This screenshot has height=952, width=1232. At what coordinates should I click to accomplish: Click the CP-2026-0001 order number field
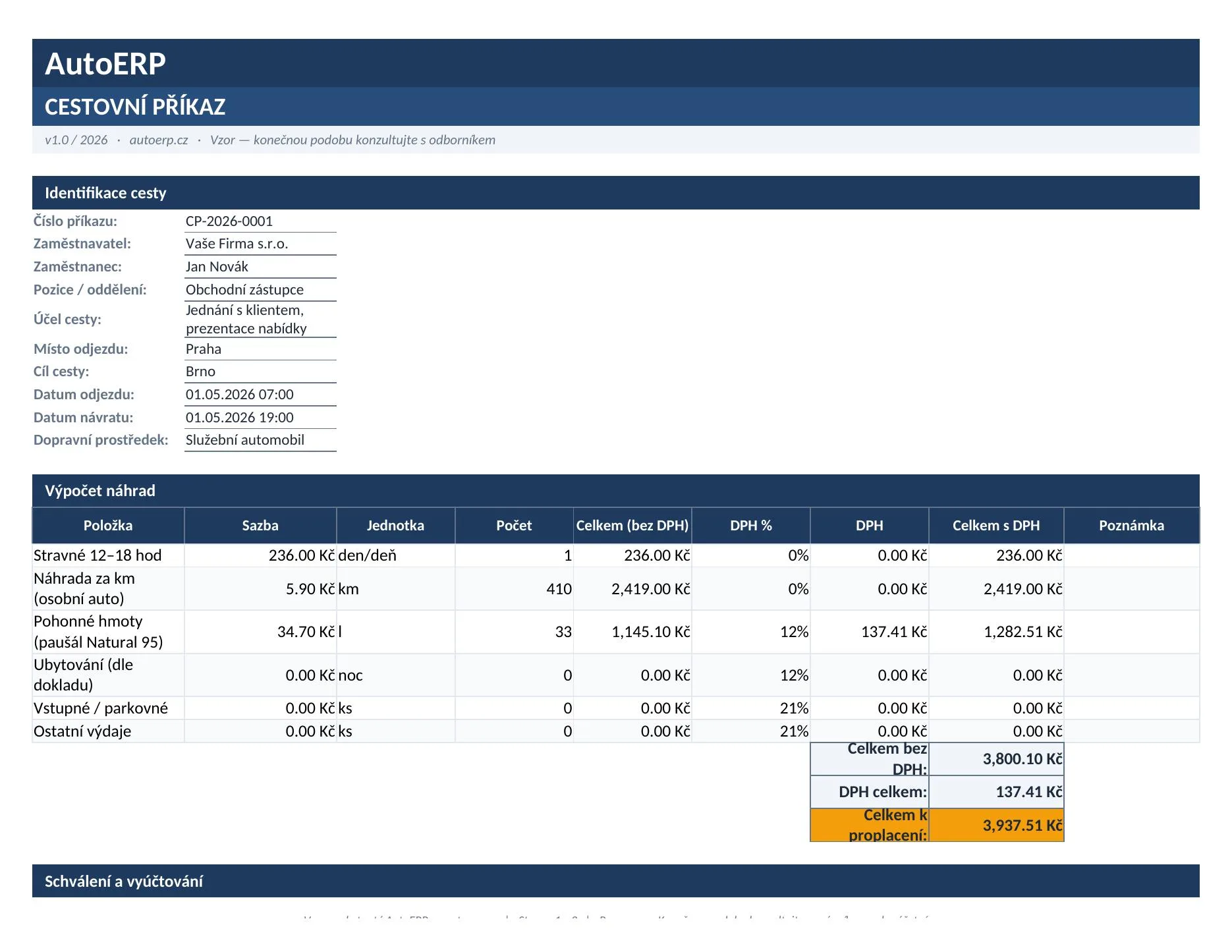coord(260,221)
